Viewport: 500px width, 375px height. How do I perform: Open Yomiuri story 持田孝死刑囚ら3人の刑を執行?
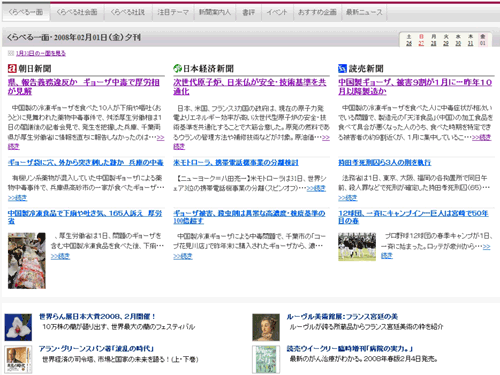coord(385,163)
